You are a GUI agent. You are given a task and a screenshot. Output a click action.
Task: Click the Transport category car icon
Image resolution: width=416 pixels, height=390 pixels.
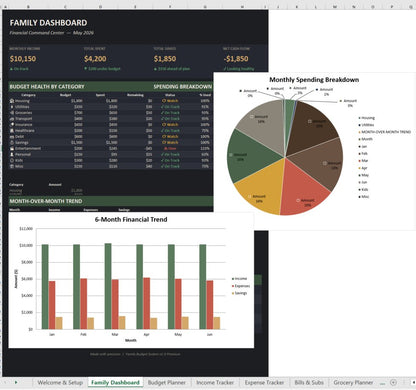click(12, 119)
